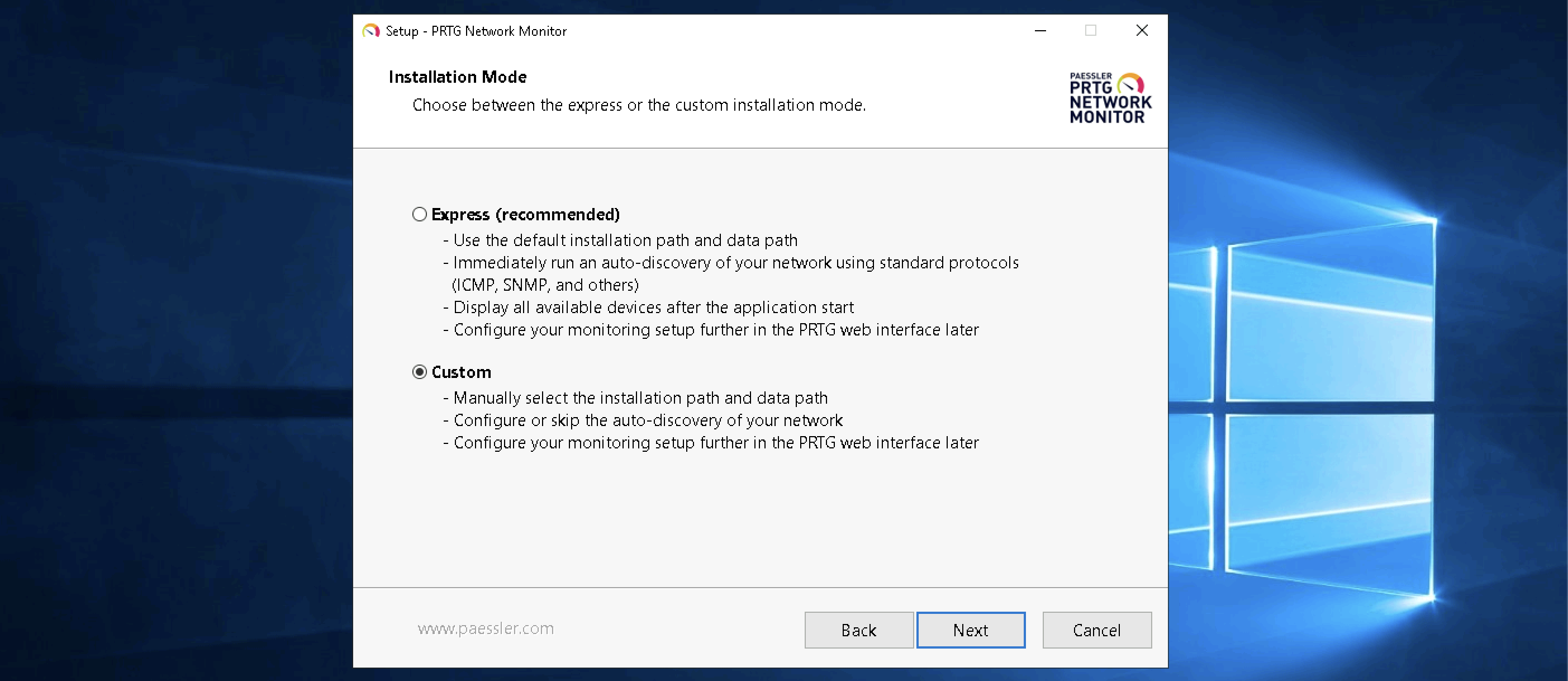Click the 'Custom' option label text
The width and height of the screenshot is (1568, 681).
point(461,372)
